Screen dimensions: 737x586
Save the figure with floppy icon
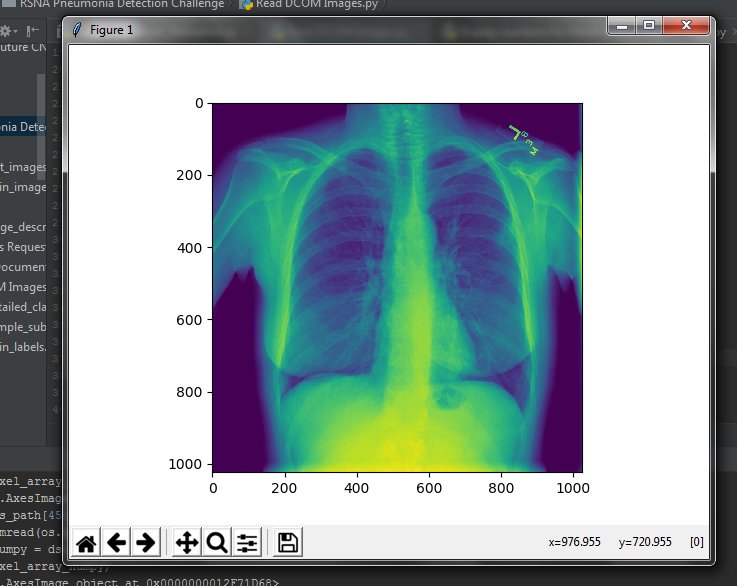[288, 543]
